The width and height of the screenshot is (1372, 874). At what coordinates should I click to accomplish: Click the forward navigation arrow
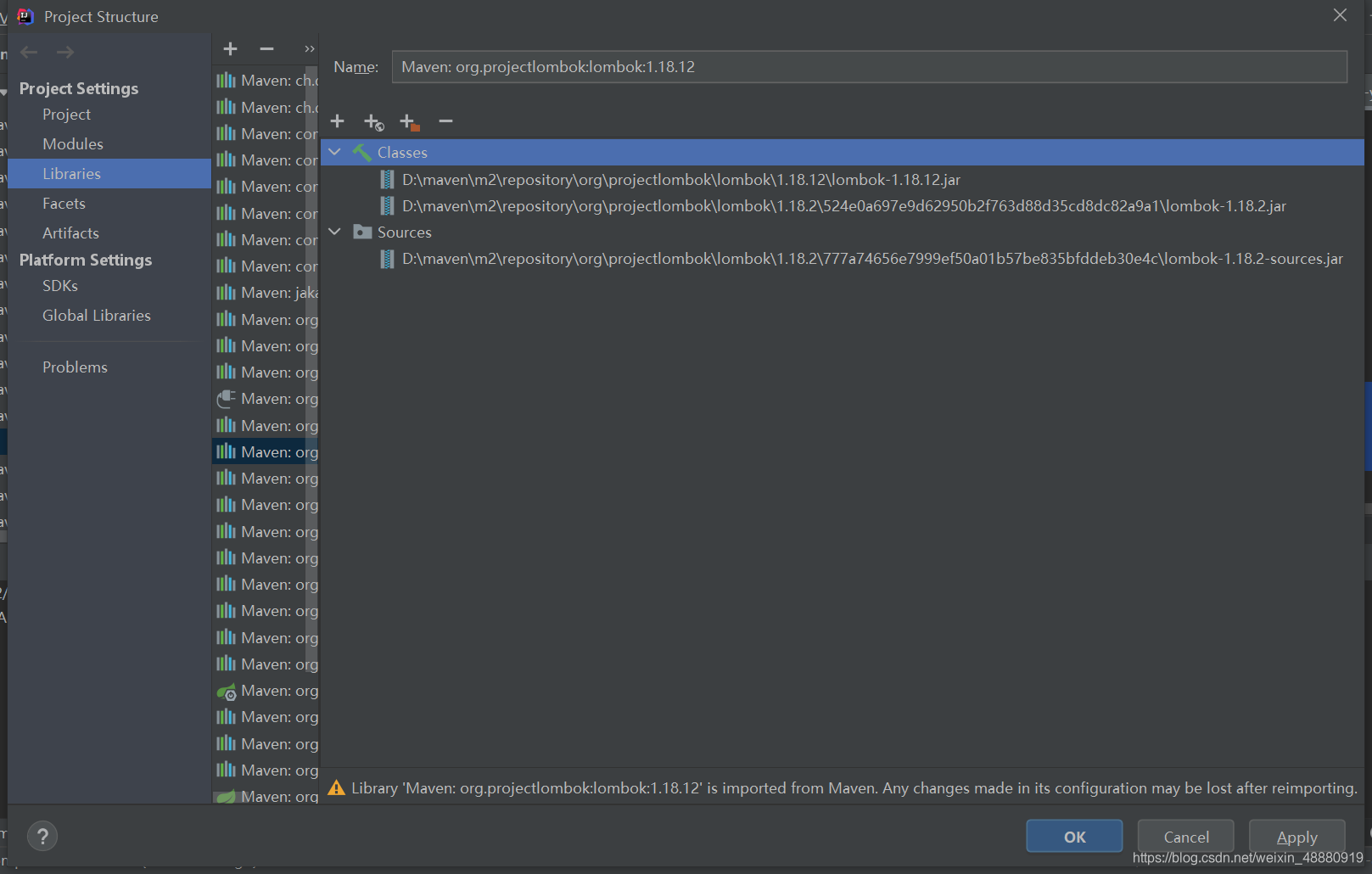click(x=65, y=53)
